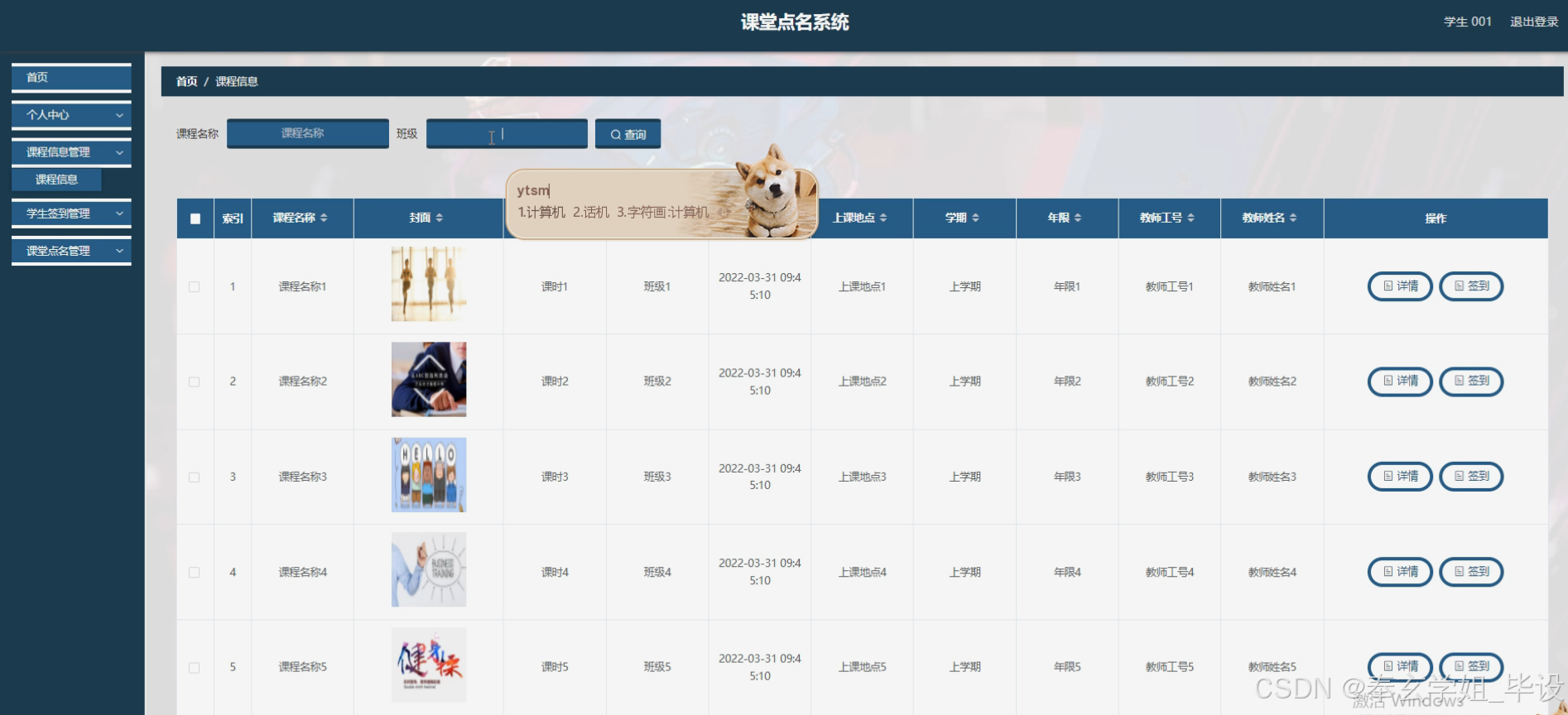This screenshot has width=1568, height=715.
Task: Sort by 教师姓名 column arrows
Action: [x=1293, y=218]
